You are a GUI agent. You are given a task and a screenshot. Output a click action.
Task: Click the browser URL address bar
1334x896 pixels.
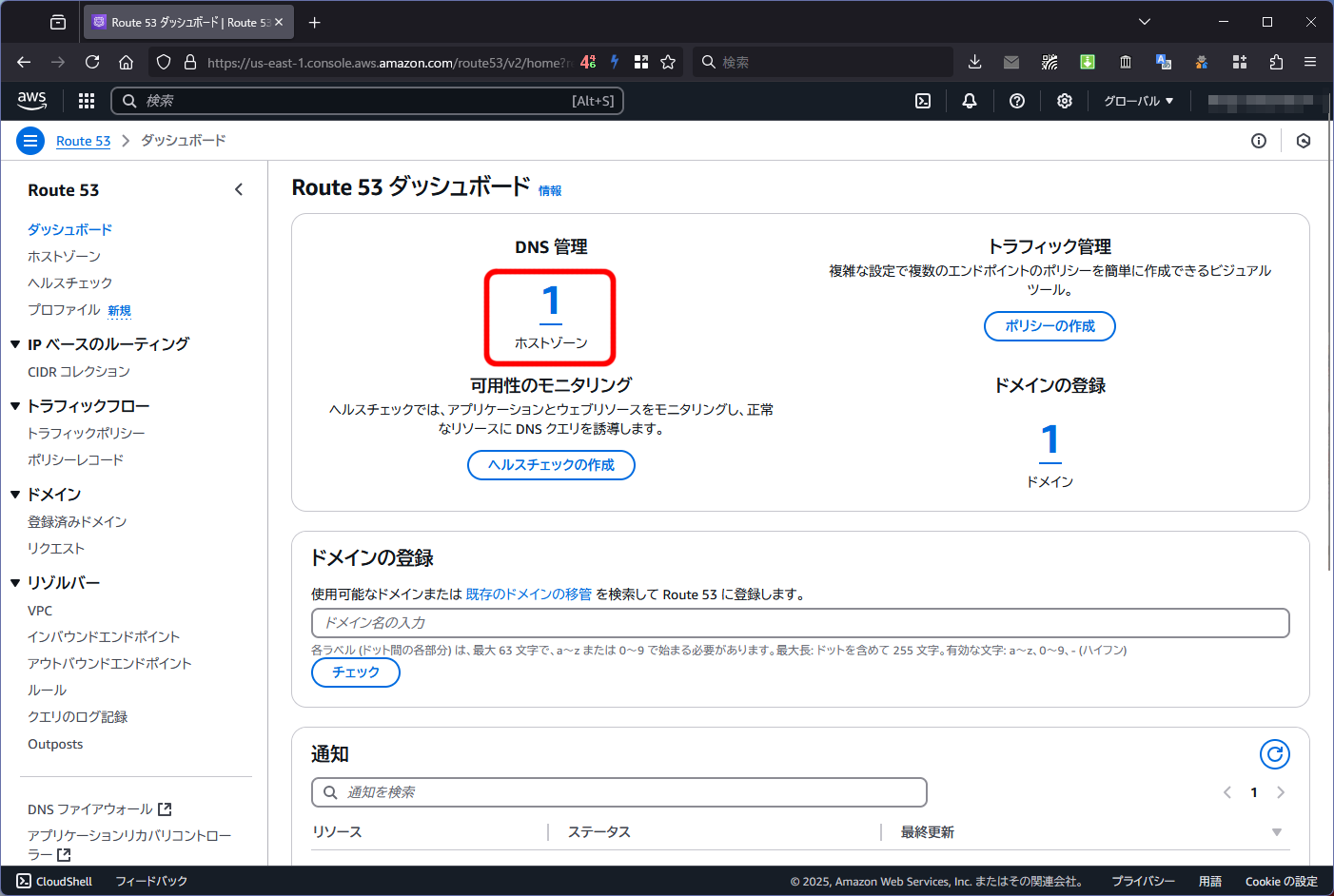click(388, 62)
